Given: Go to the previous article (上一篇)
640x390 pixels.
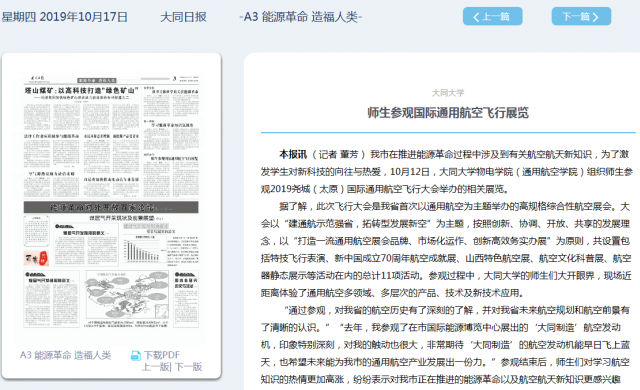Looking at the screenshot, I should pos(492,16).
